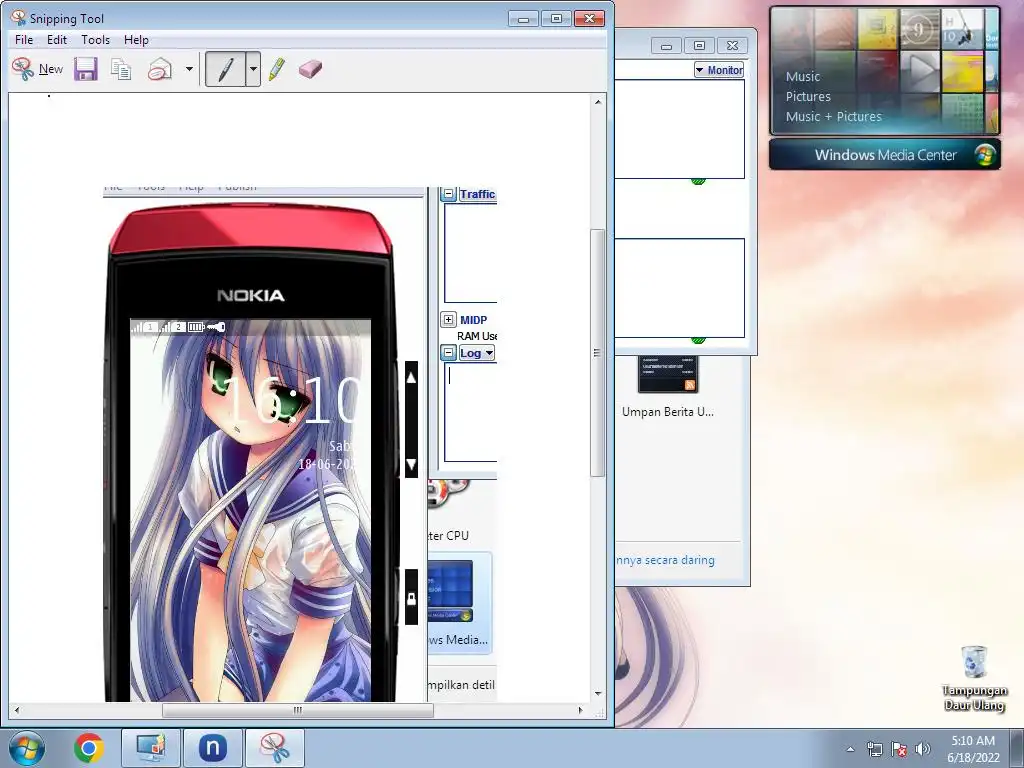This screenshot has height=768, width=1024.
Task: Click the scroll right arrow in Snipping Tool
Action: click(x=580, y=710)
